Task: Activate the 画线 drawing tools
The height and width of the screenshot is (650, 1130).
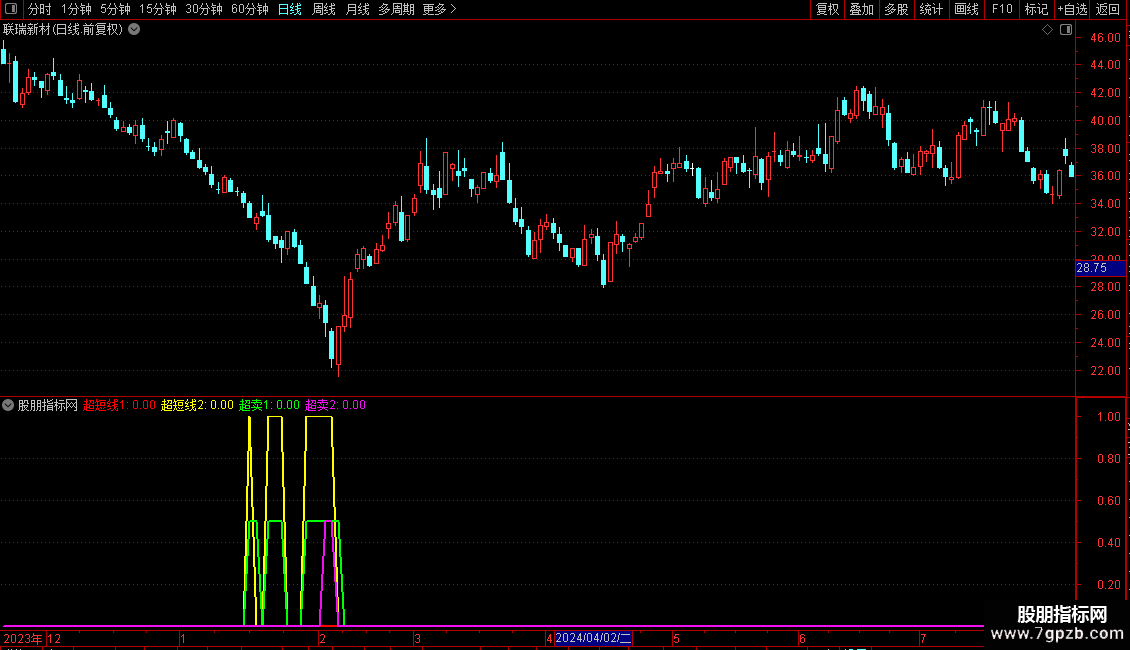Action: (966, 9)
